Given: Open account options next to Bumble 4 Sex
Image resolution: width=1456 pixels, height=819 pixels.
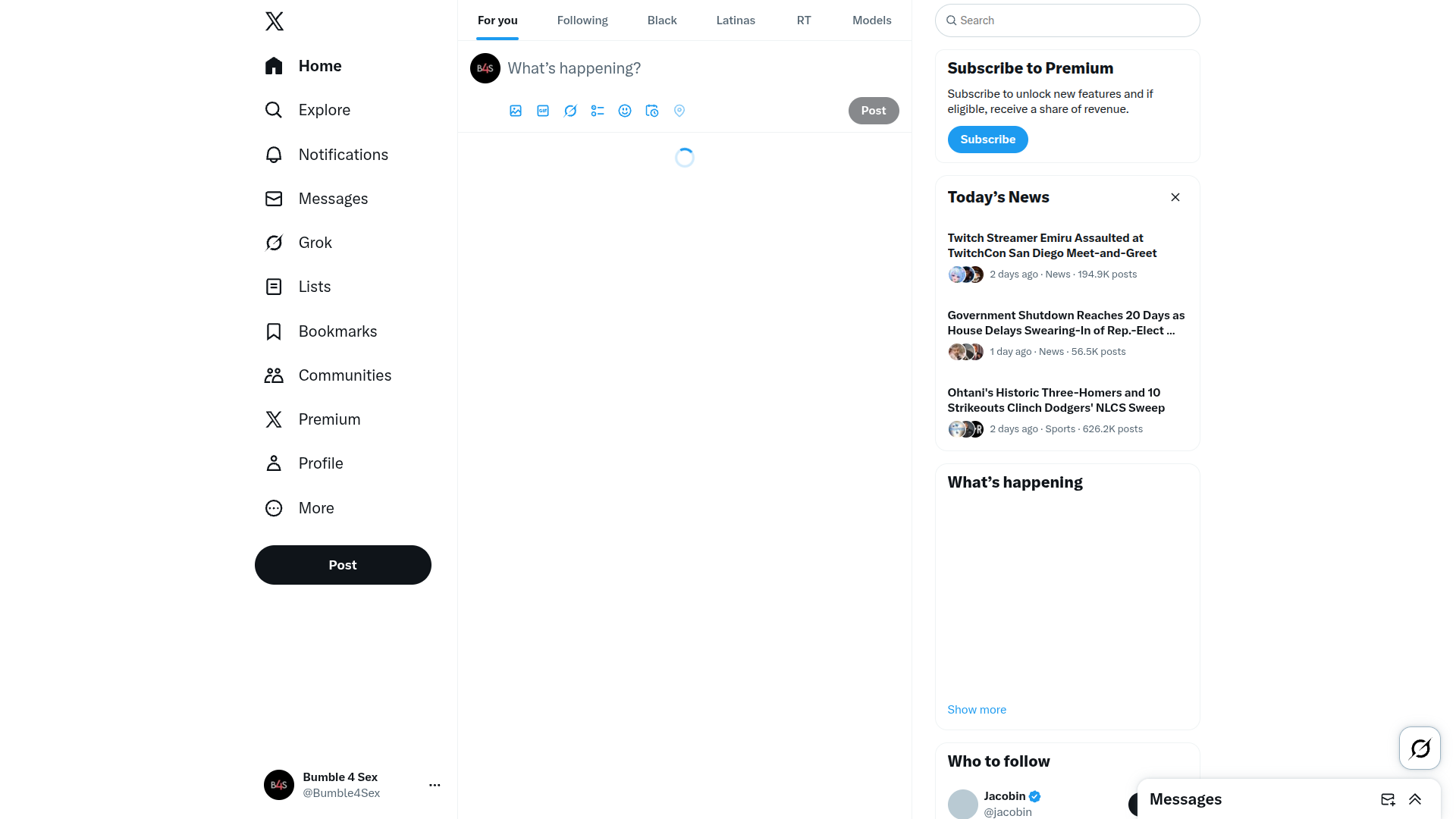Looking at the screenshot, I should [x=435, y=785].
